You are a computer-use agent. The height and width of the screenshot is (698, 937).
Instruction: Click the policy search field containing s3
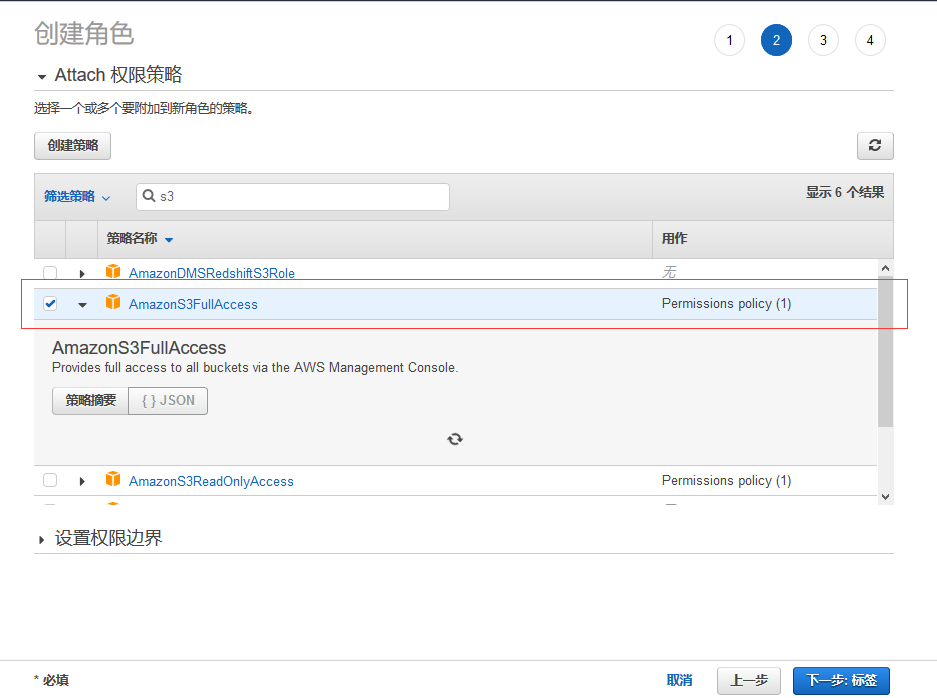click(293, 197)
